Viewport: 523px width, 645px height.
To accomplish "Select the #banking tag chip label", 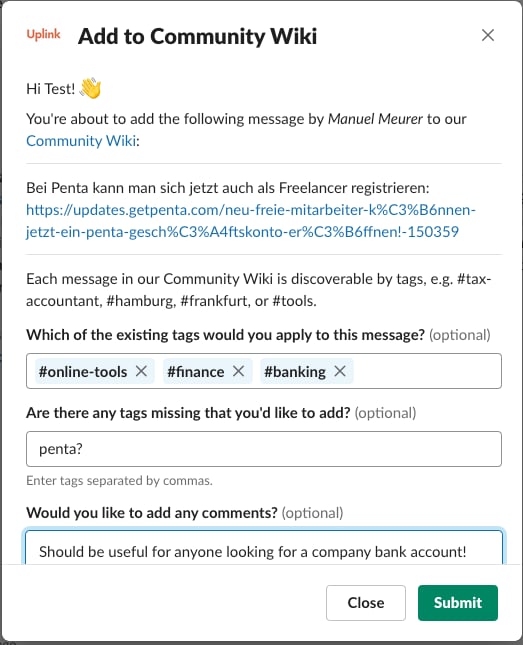I will (x=295, y=371).
